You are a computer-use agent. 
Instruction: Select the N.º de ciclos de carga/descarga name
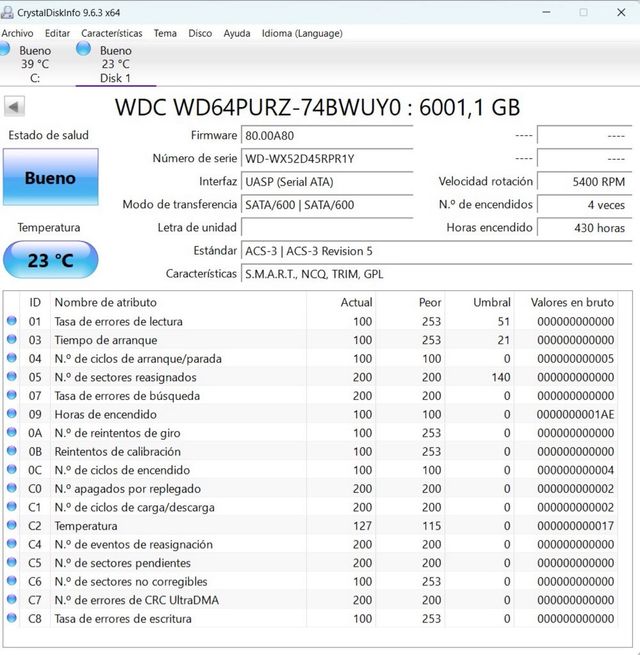click(135, 508)
